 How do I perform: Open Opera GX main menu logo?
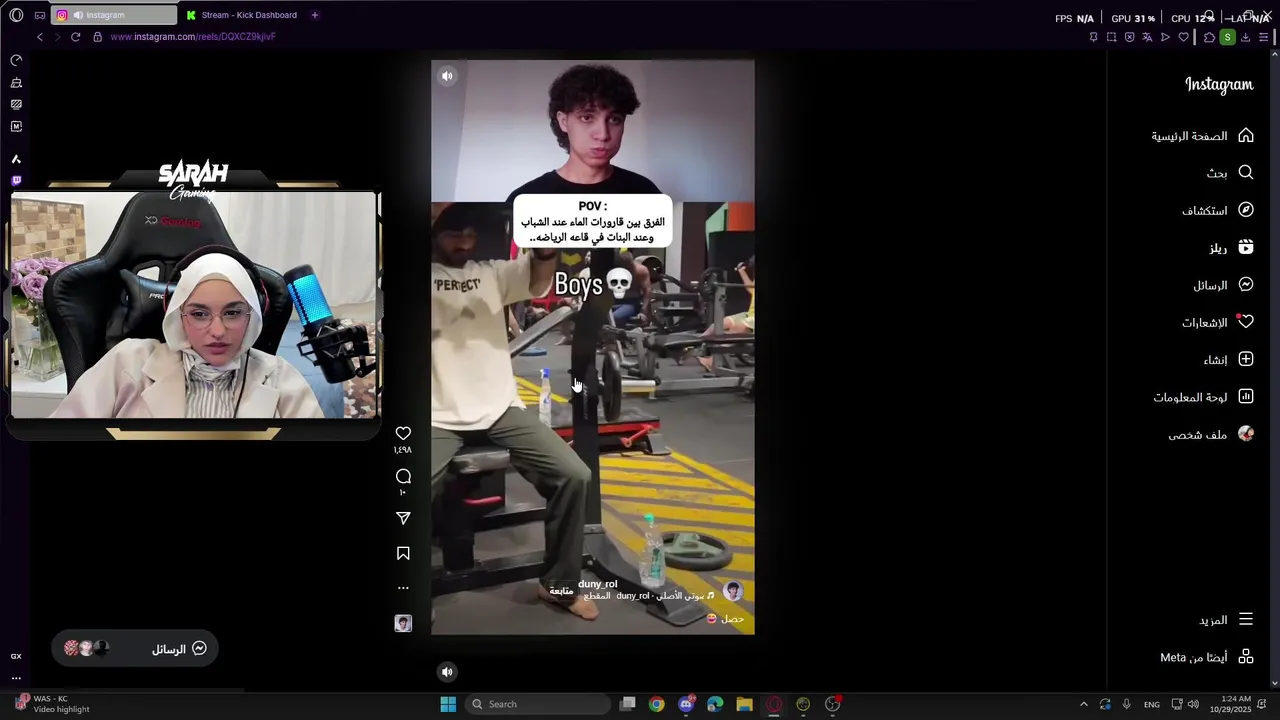point(16,15)
